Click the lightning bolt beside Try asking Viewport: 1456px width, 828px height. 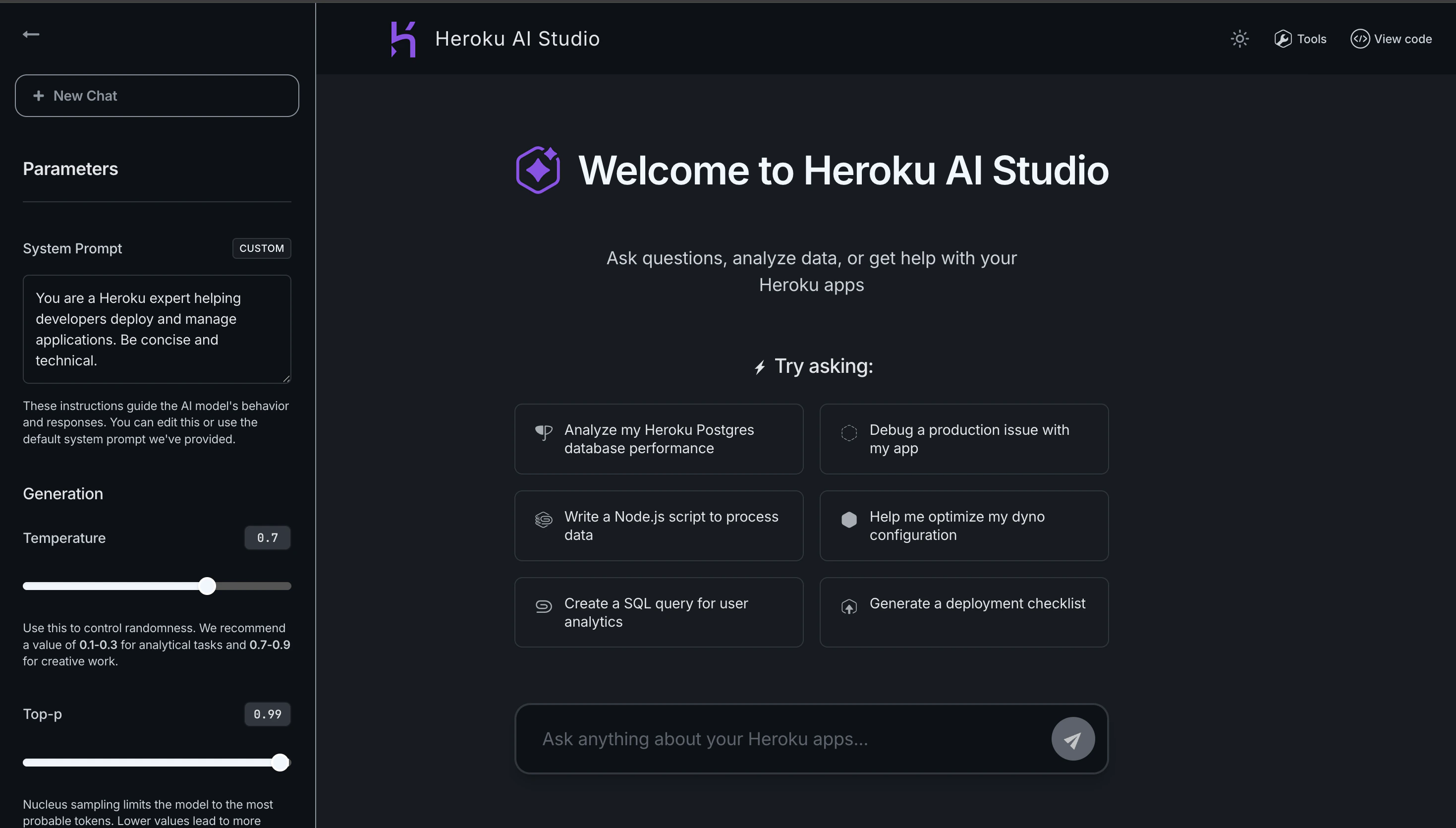(x=760, y=366)
